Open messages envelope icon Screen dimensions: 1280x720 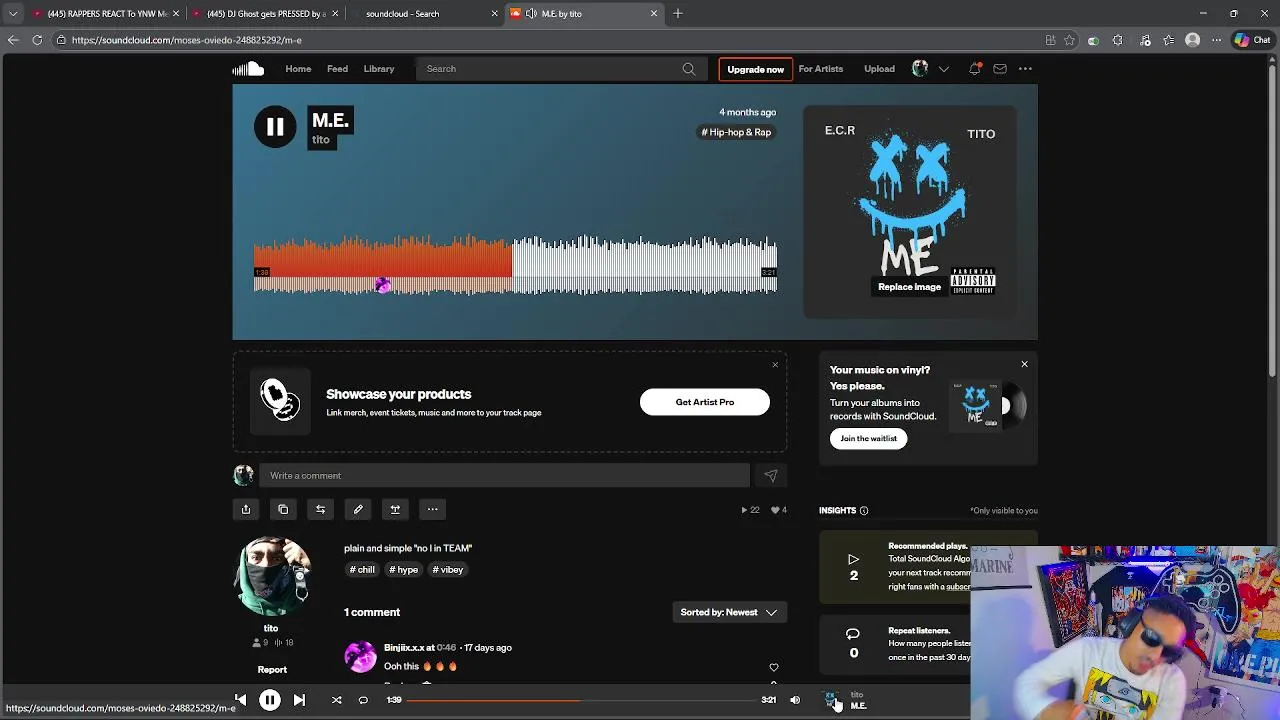[x=1000, y=69]
